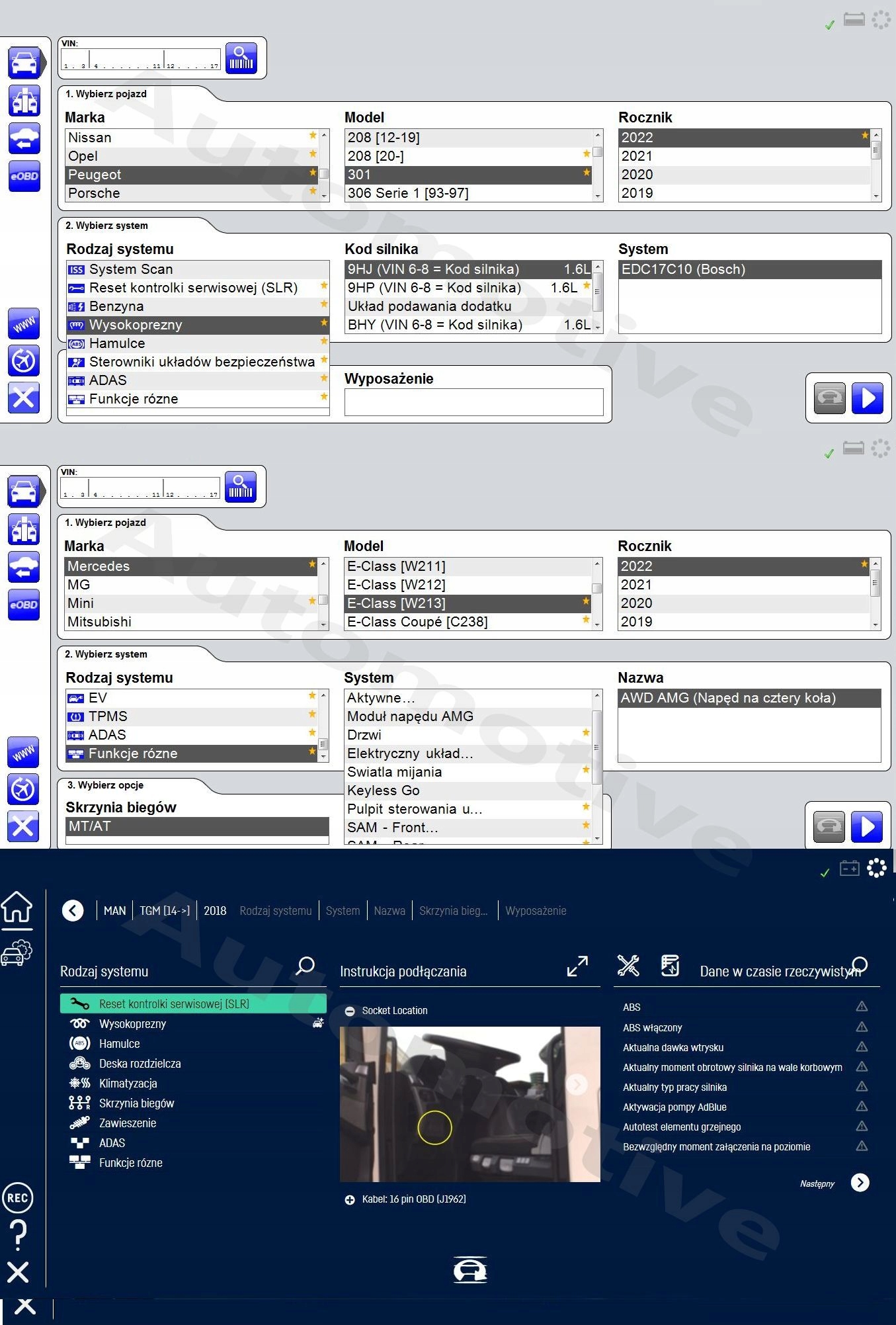The height and width of the screenshot is (1325, 896).
Task: Toggle the favorite star next to Benzyna
Action: [x=324, y=304]
